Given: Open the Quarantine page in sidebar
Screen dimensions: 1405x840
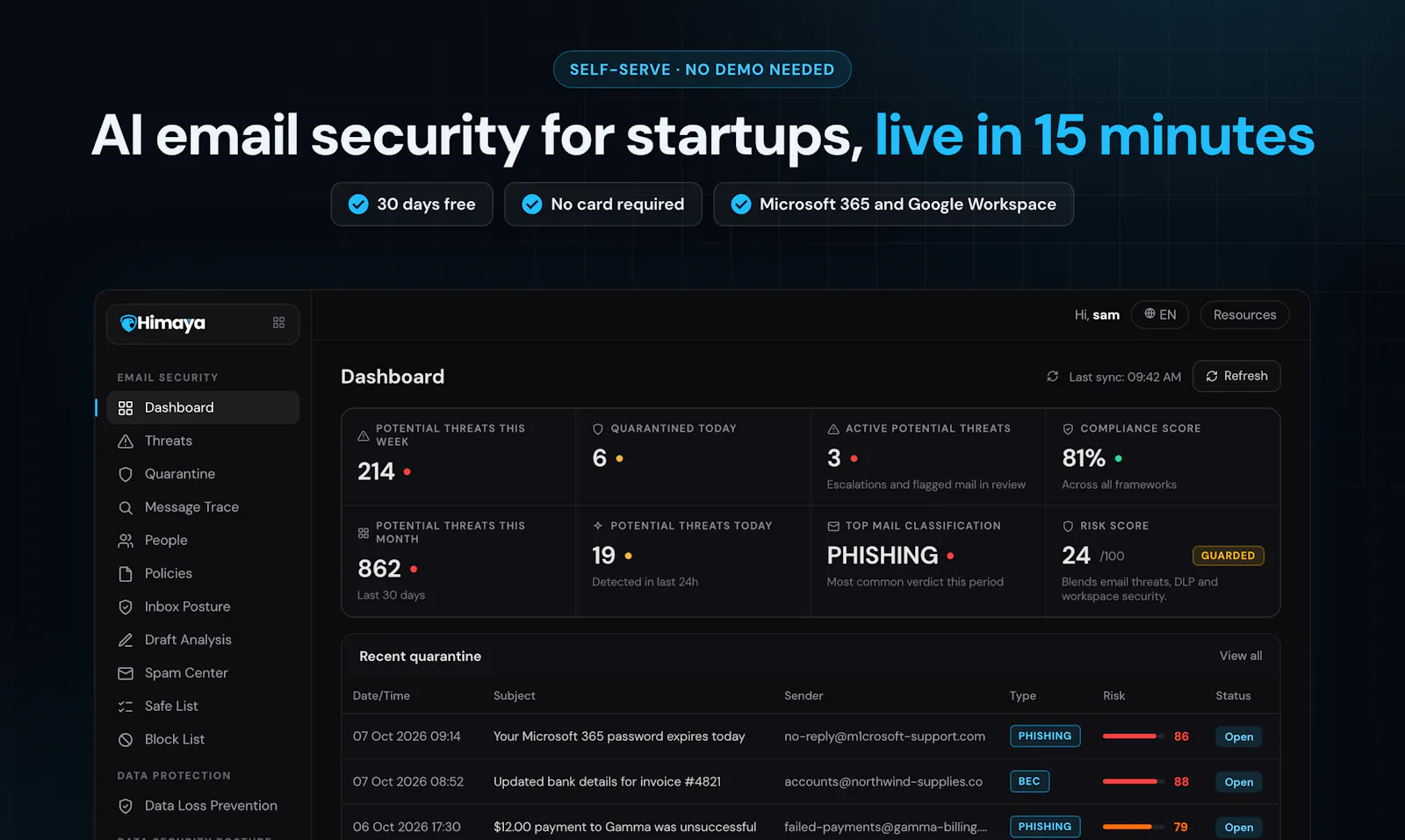Looking at the screenshot, I should [203, 474].
